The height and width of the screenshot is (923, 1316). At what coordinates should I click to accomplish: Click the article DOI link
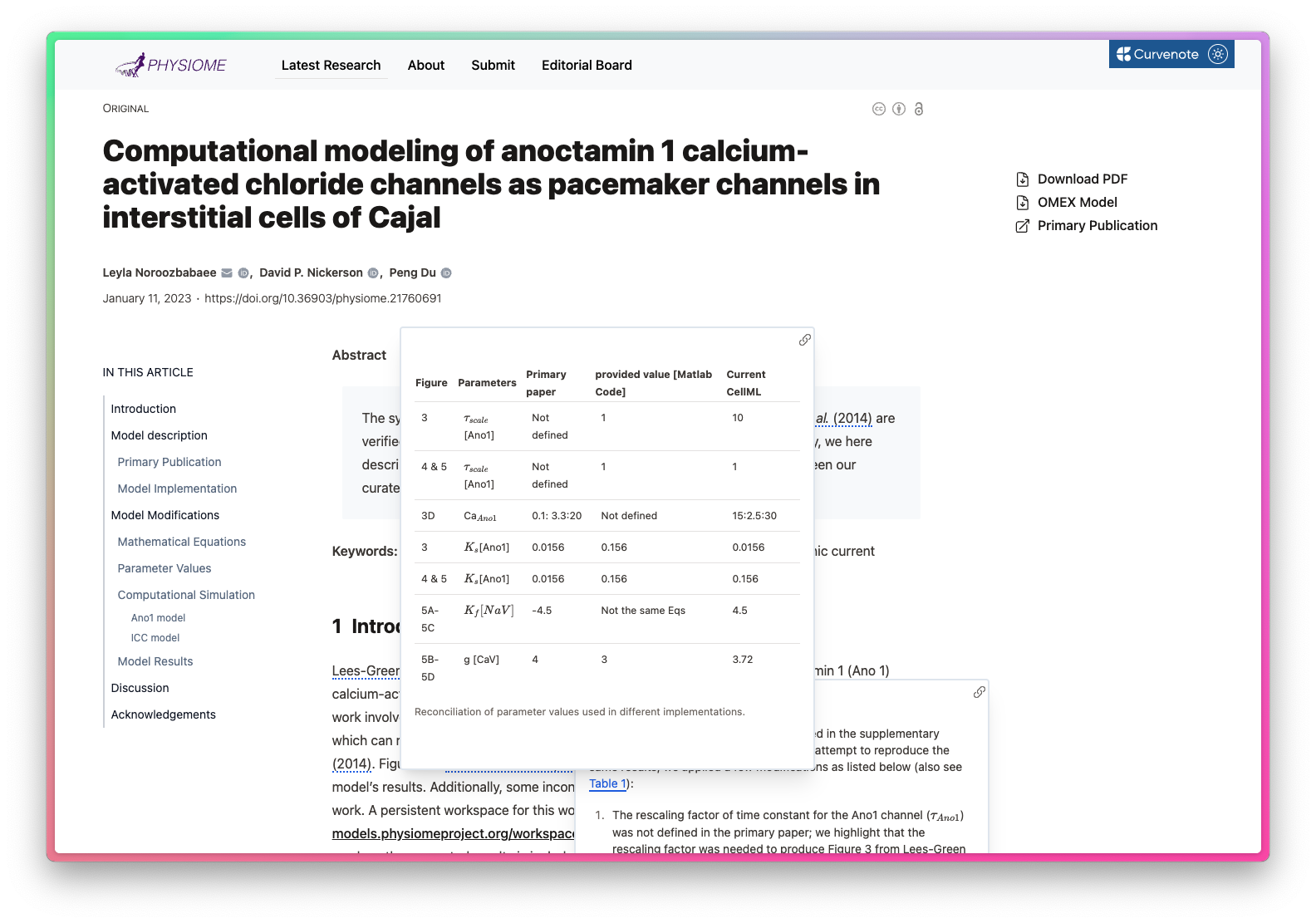click(322, 298)
